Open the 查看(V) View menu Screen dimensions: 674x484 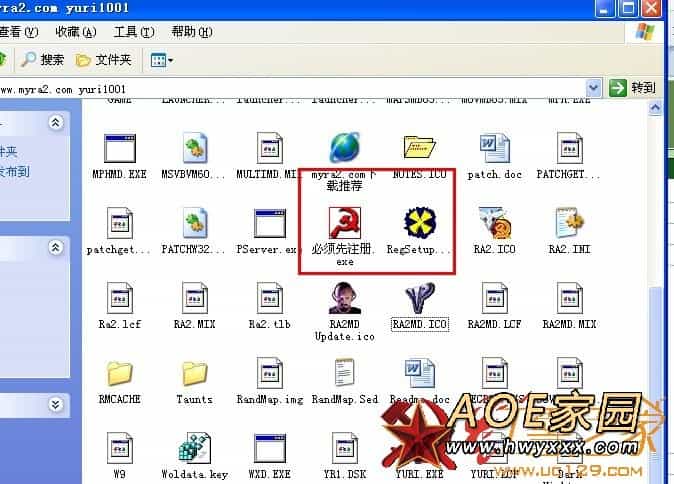(19, 32)
